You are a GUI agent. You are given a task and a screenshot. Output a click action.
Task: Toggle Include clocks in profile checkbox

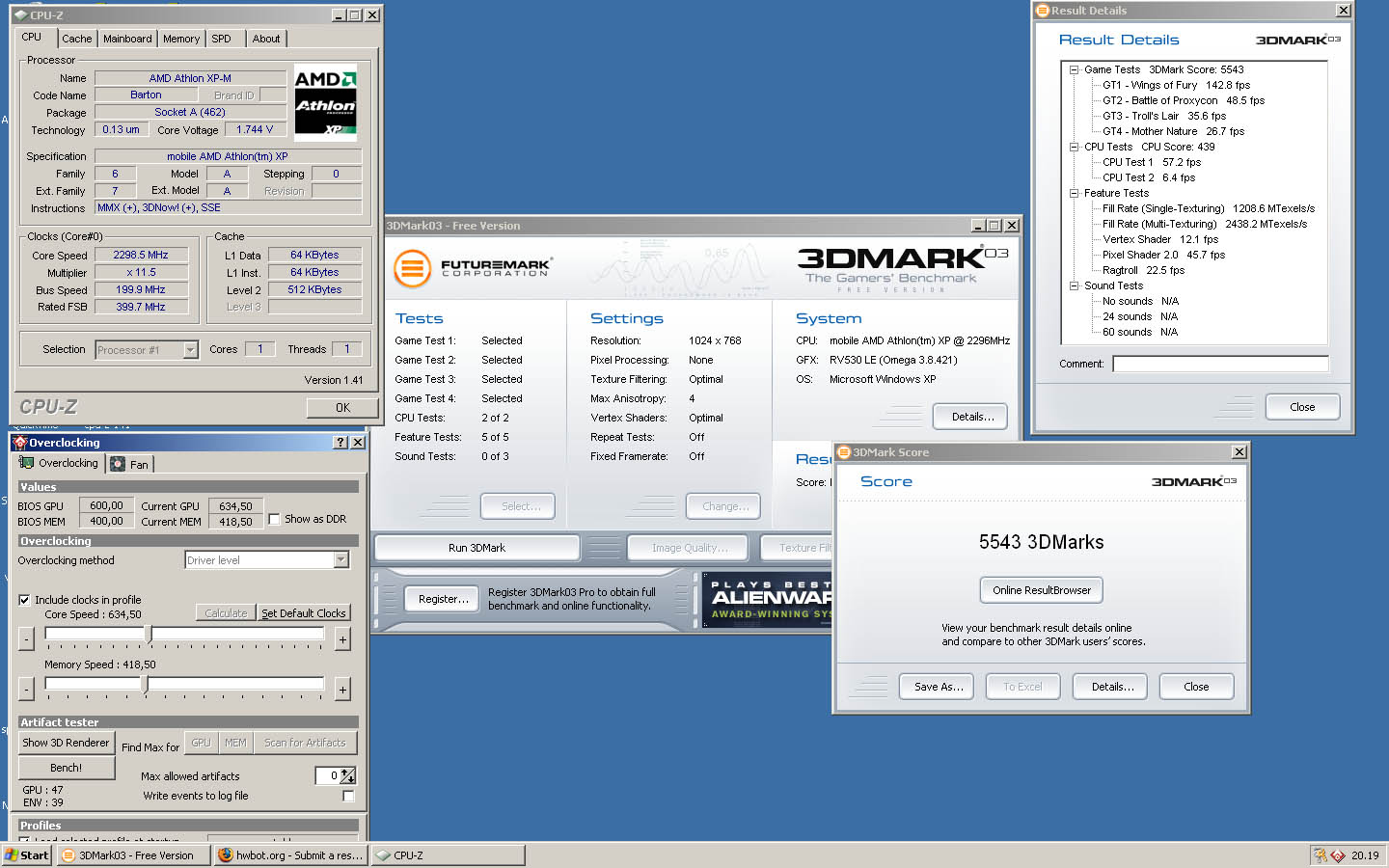pyautogui.click(x=24, y=600)
